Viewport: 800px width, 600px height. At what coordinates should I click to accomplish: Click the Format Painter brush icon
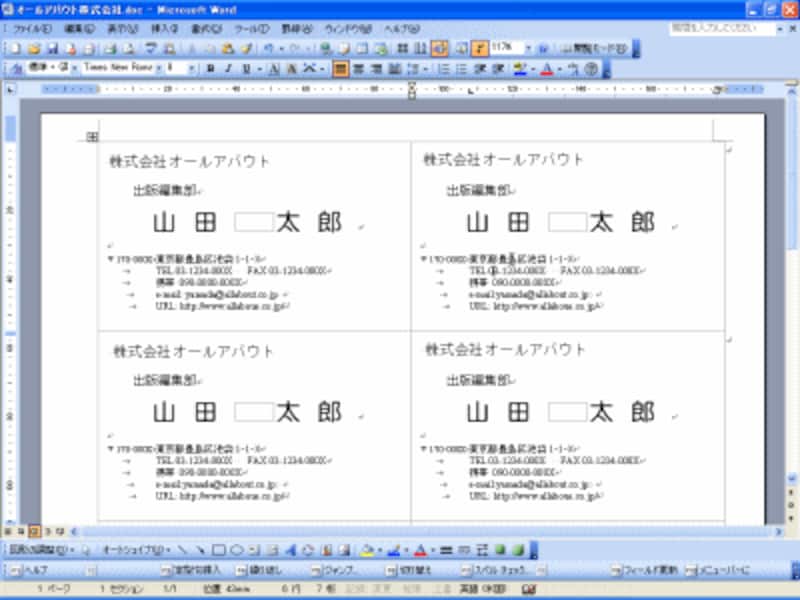(x=246, y=48)
